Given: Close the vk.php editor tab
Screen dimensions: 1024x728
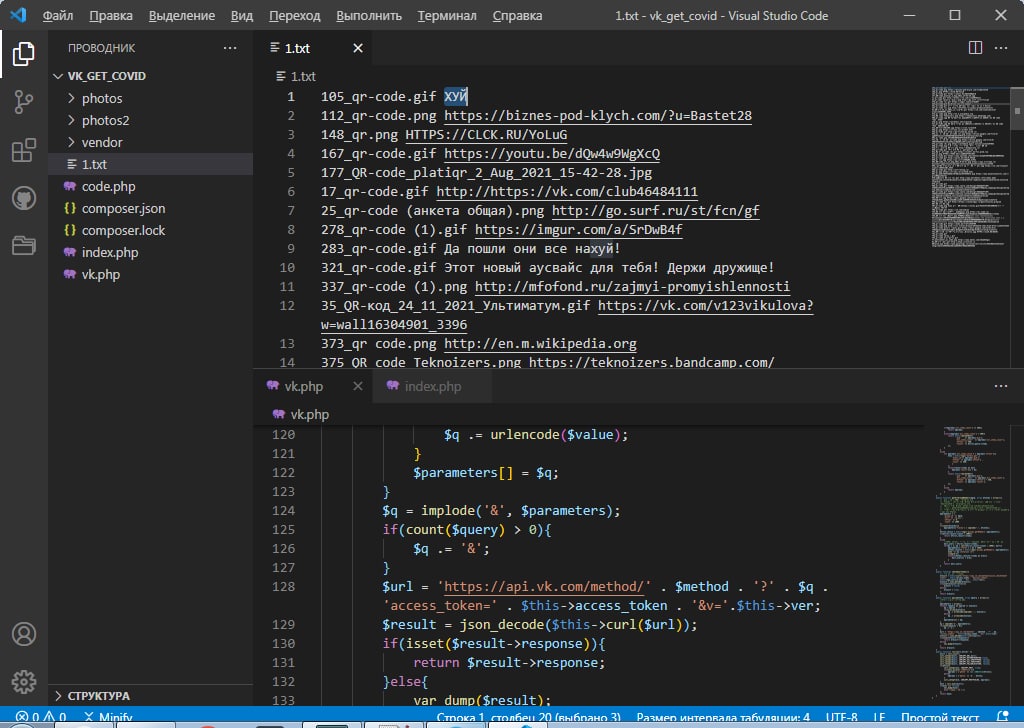Looking at the screenshot, I should click(358, 386).
